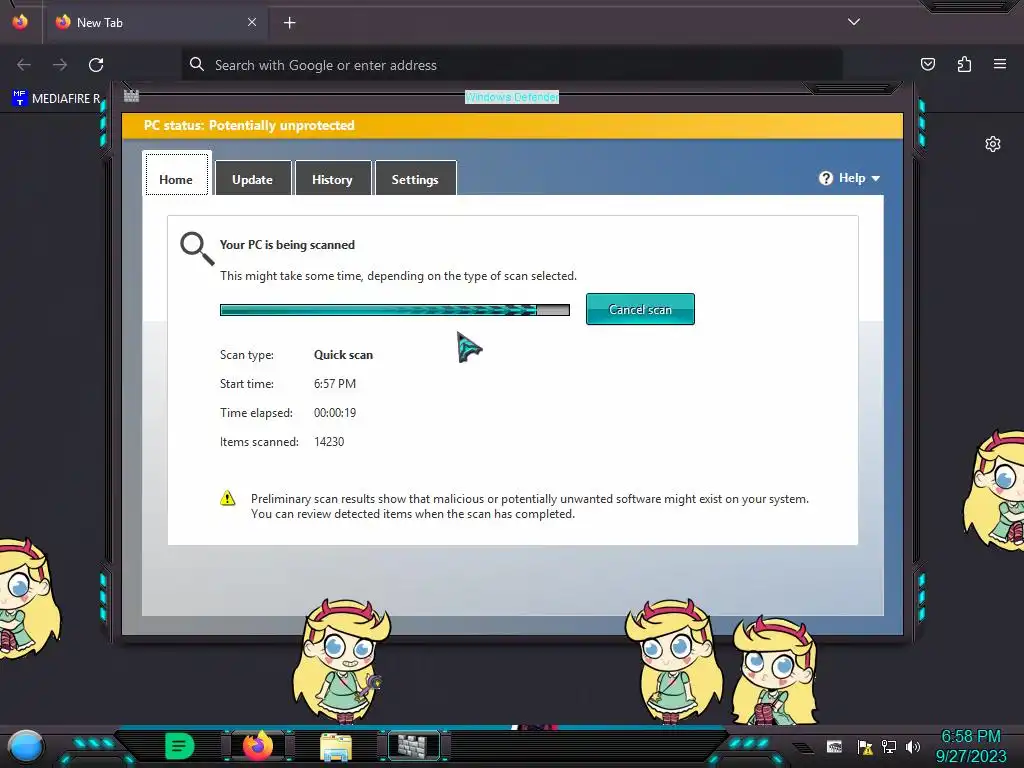Viewport: 1024px width, 768px height.
Task: Close the New Tab tab
Action: [x=252, y=22]
